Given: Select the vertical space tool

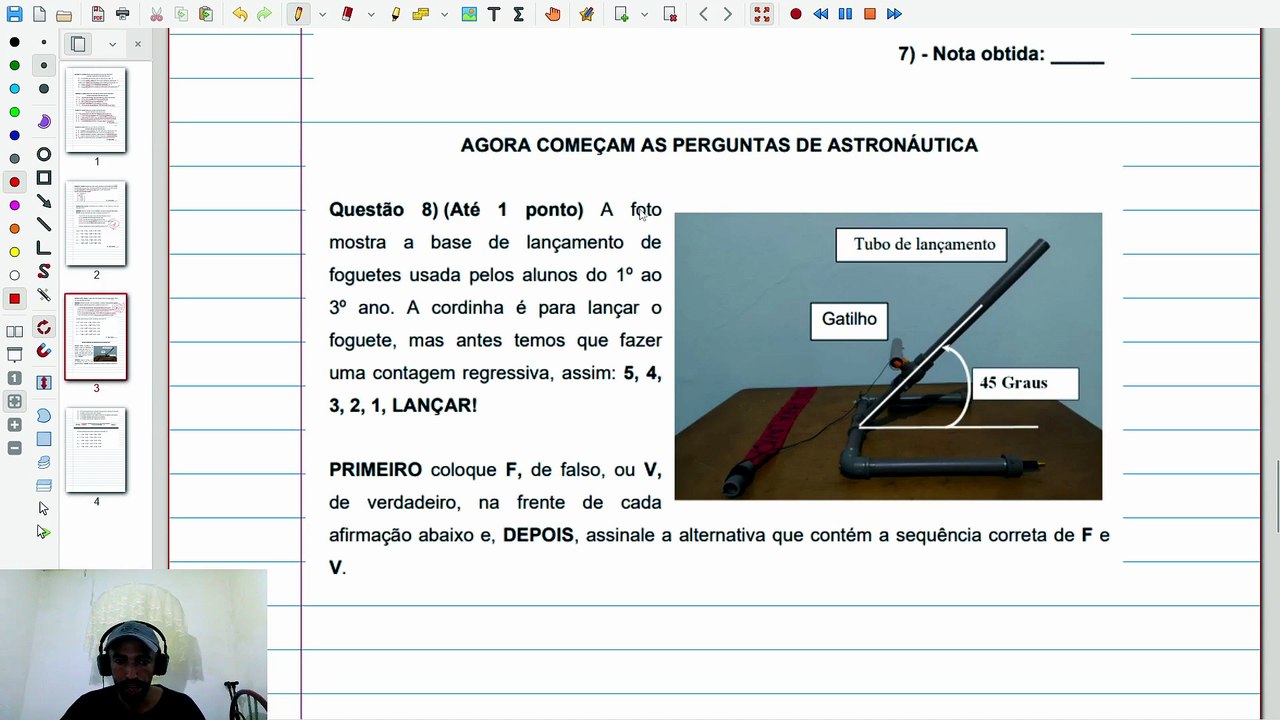Looking at the screenshot, I should tap(44, 383).
